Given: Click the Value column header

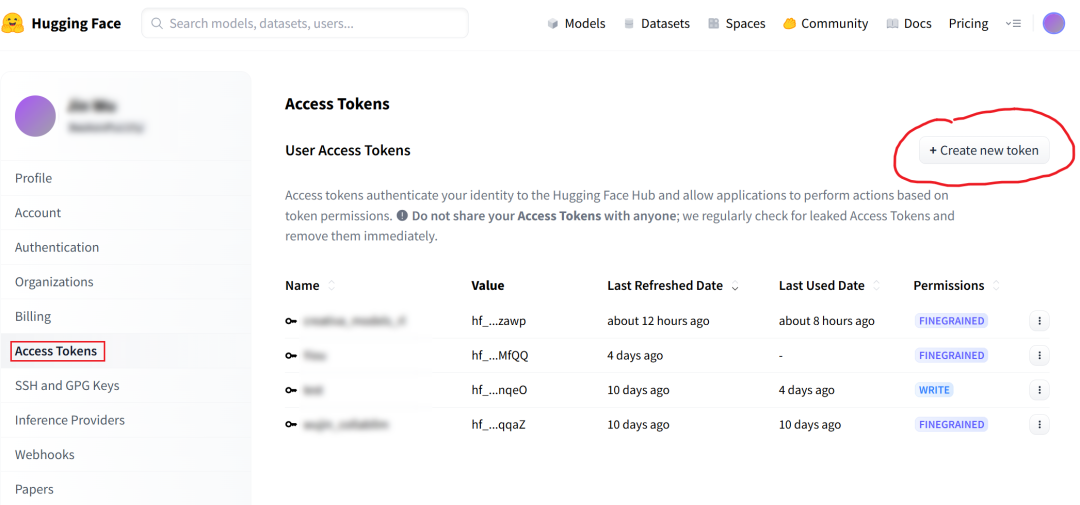Looking at the screenshot, I should (x=488, y=285).
